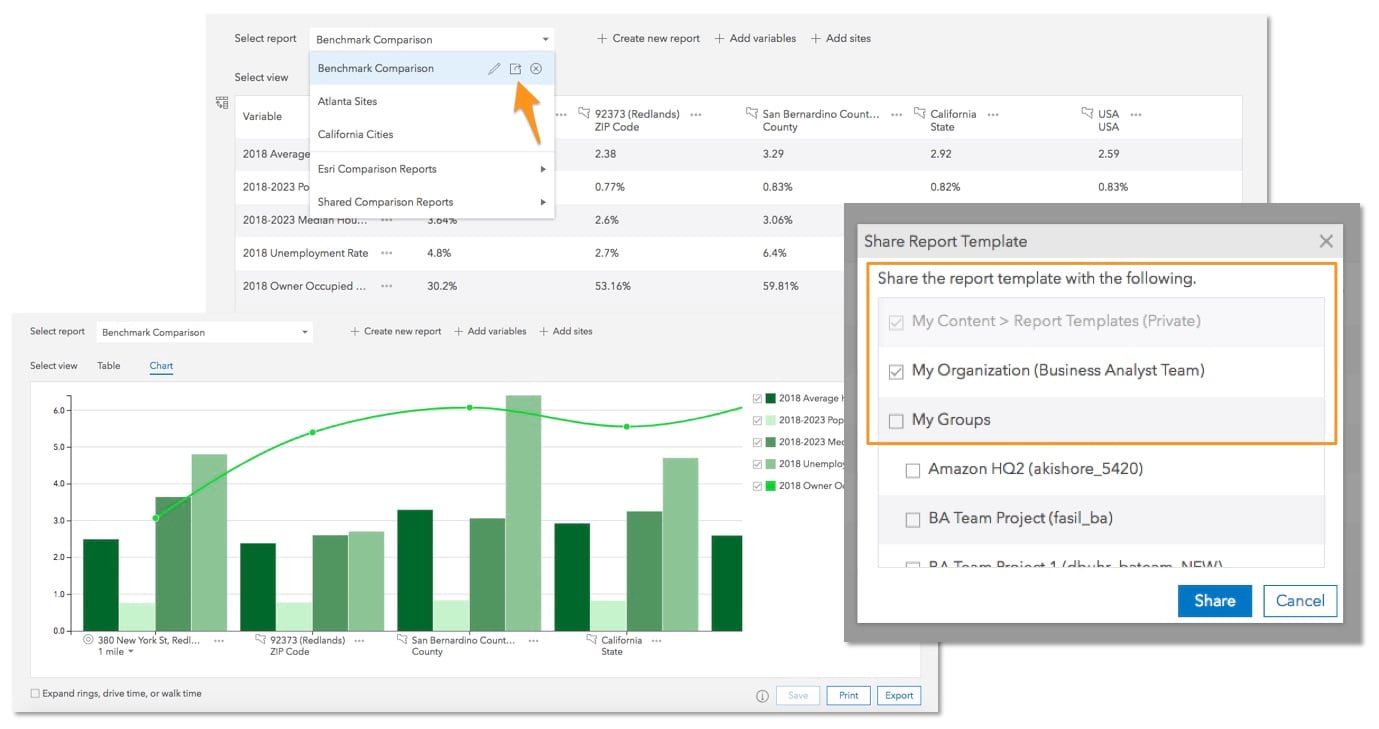Open the options menu for 92373 (Redlands) table column

click(695, 114)
